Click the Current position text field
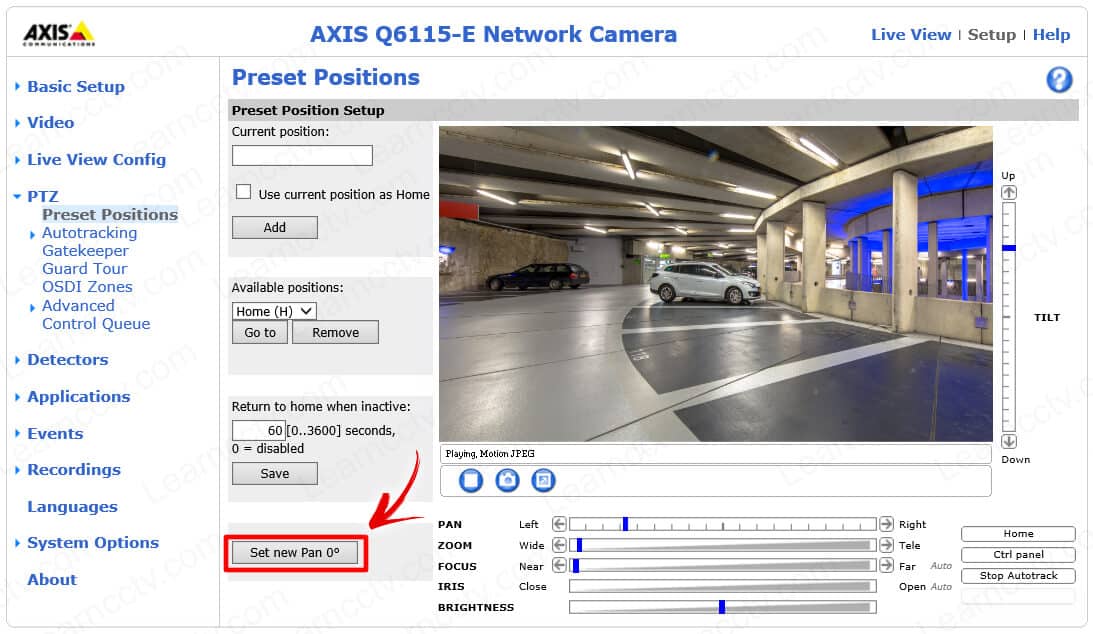 pyautogui.click(x=302, y=155)
